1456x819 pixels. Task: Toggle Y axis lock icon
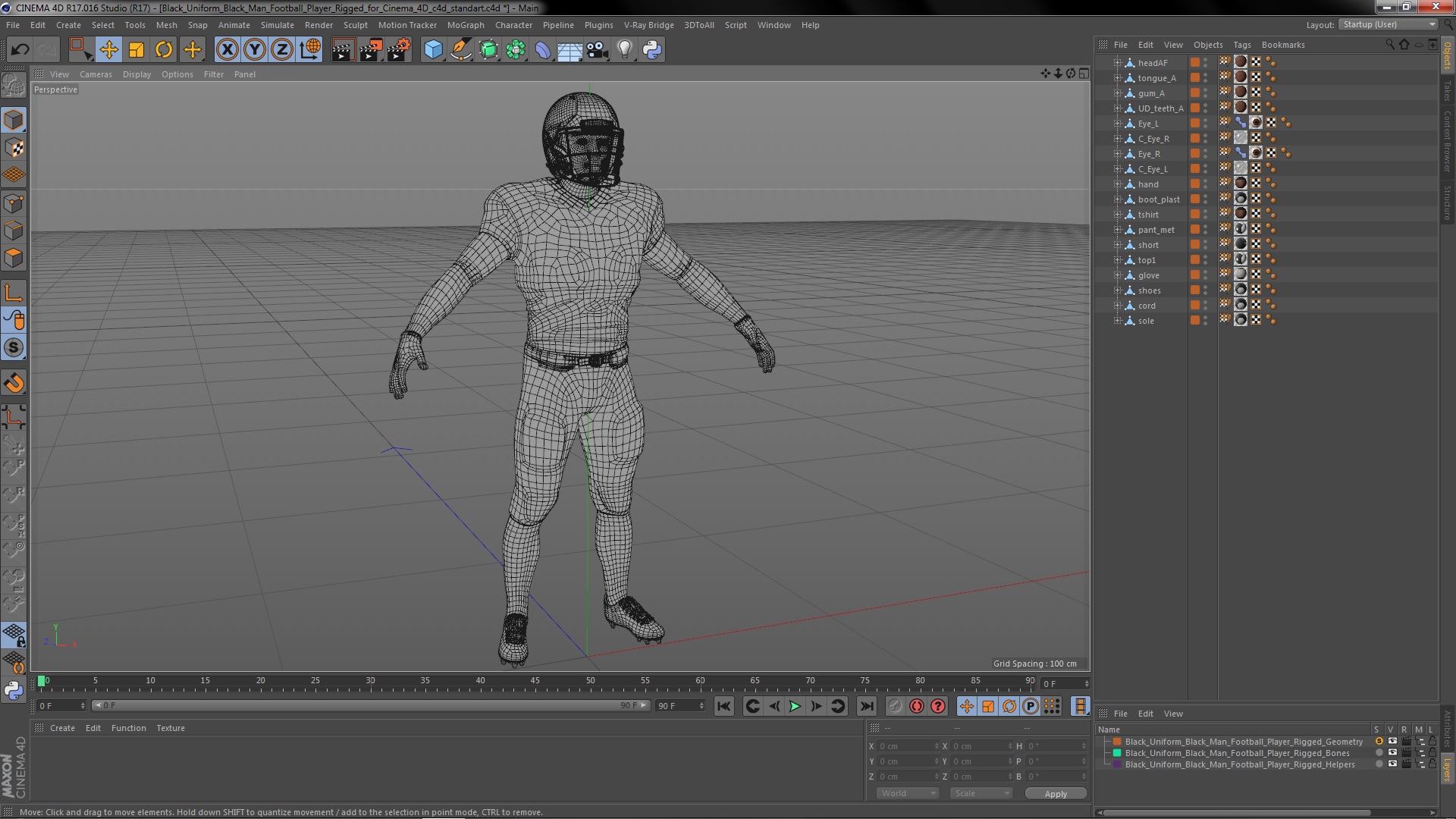point(255,50)
